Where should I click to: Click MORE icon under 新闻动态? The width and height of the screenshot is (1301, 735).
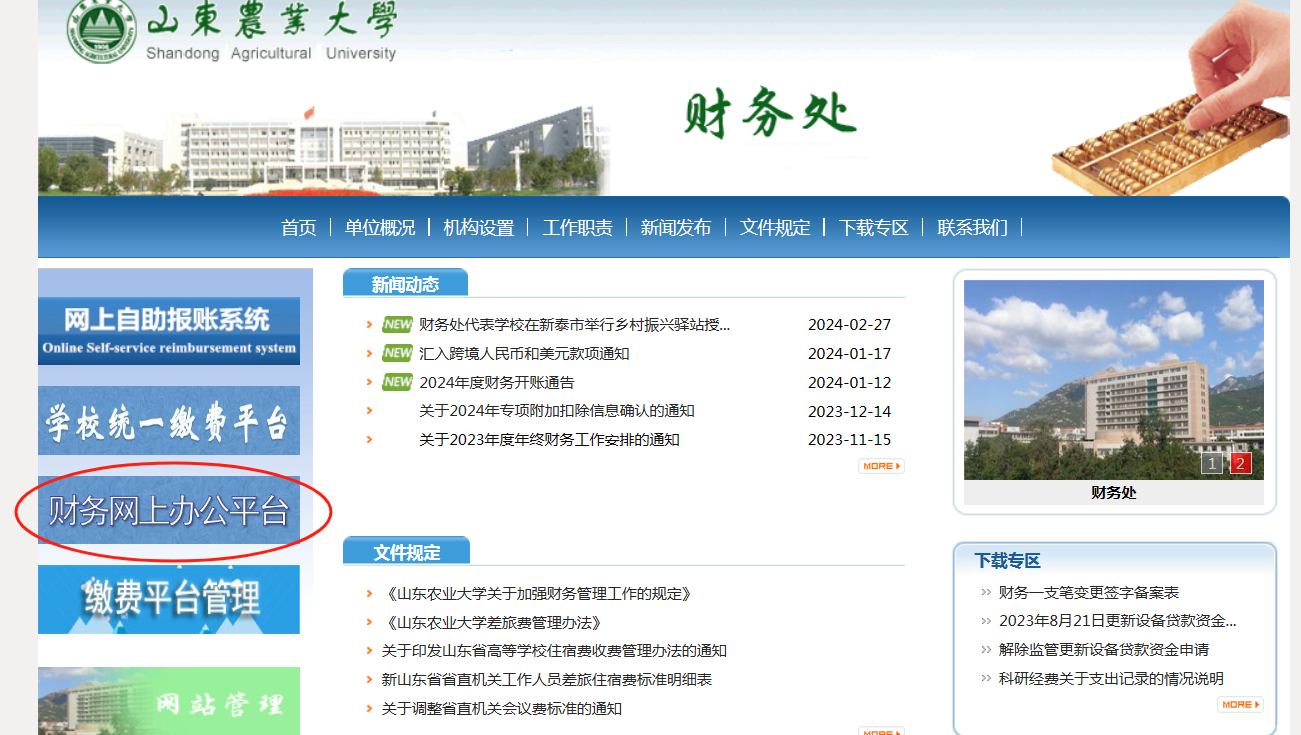click(x=880, y=466)
